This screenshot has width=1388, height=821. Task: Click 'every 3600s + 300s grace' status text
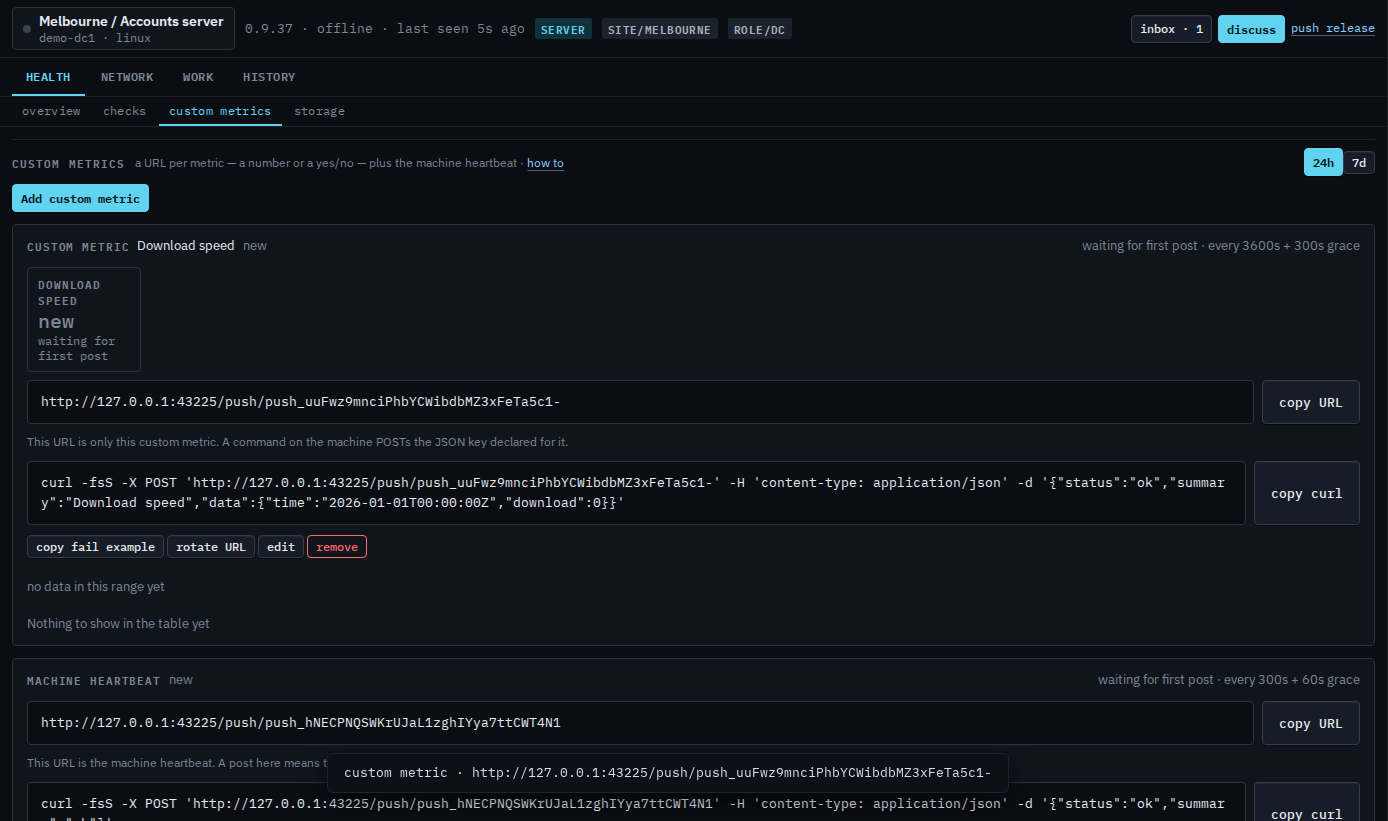(x=1284, y=246)
